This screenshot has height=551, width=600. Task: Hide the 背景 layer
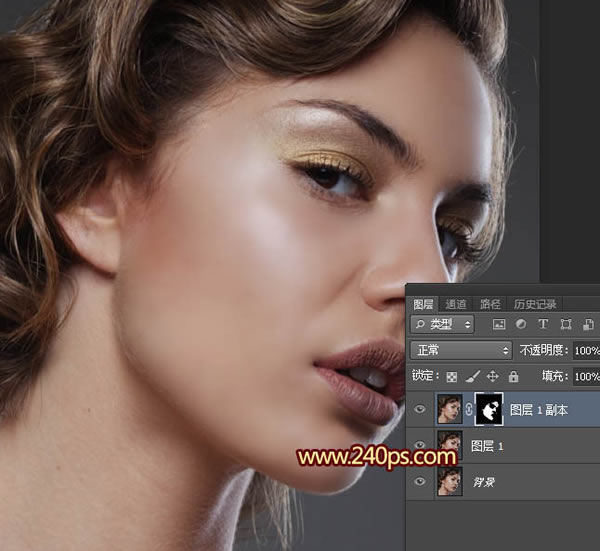point(420,481)
